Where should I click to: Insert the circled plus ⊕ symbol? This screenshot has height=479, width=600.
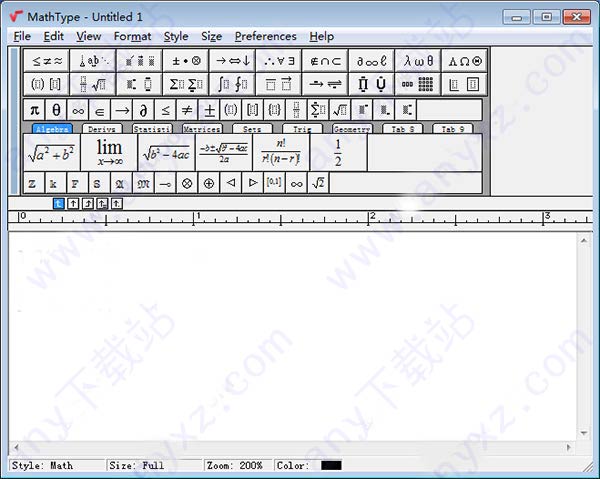coord(209,183)
